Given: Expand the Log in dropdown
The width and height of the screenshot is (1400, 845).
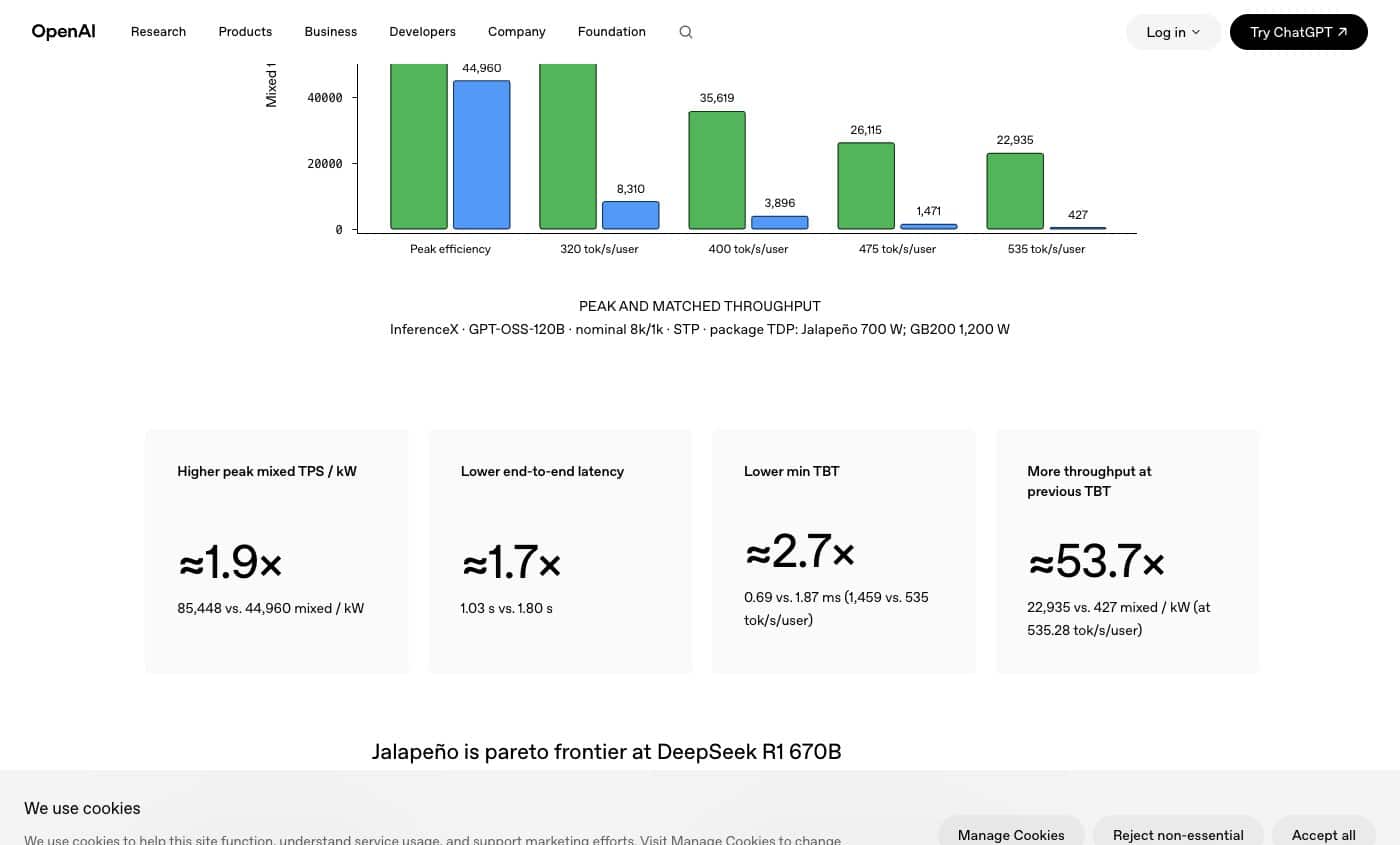Looking at the screenshot, I should click(1173, 32).
